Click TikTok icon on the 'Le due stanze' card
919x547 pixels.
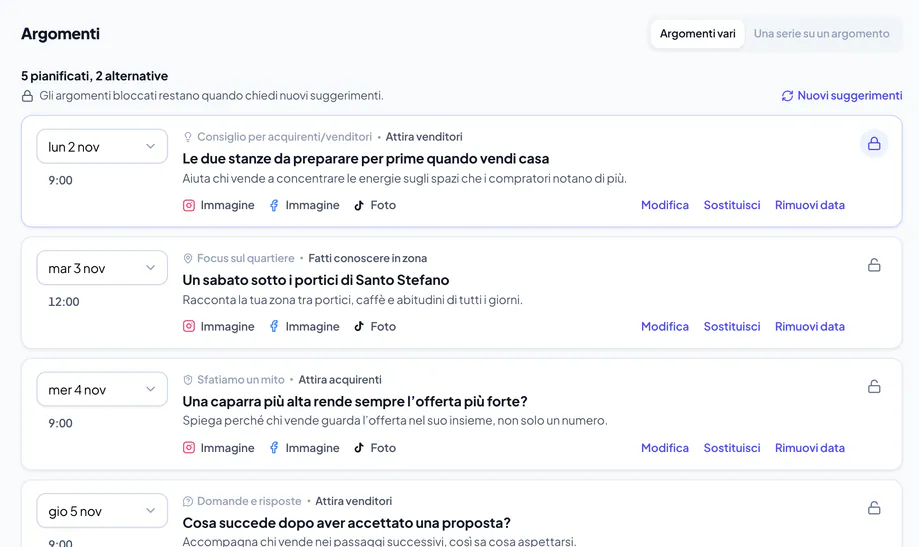[359, 205]
